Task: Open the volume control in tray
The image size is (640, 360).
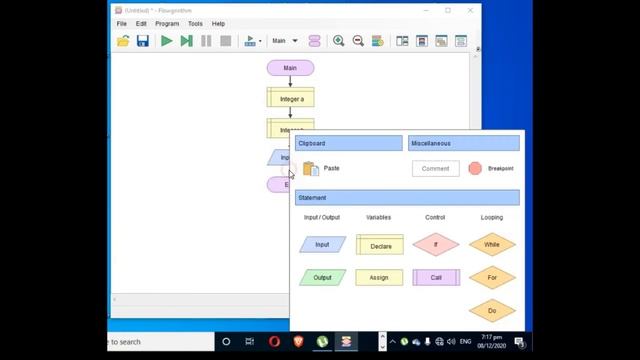Action: tap(451, 342)
